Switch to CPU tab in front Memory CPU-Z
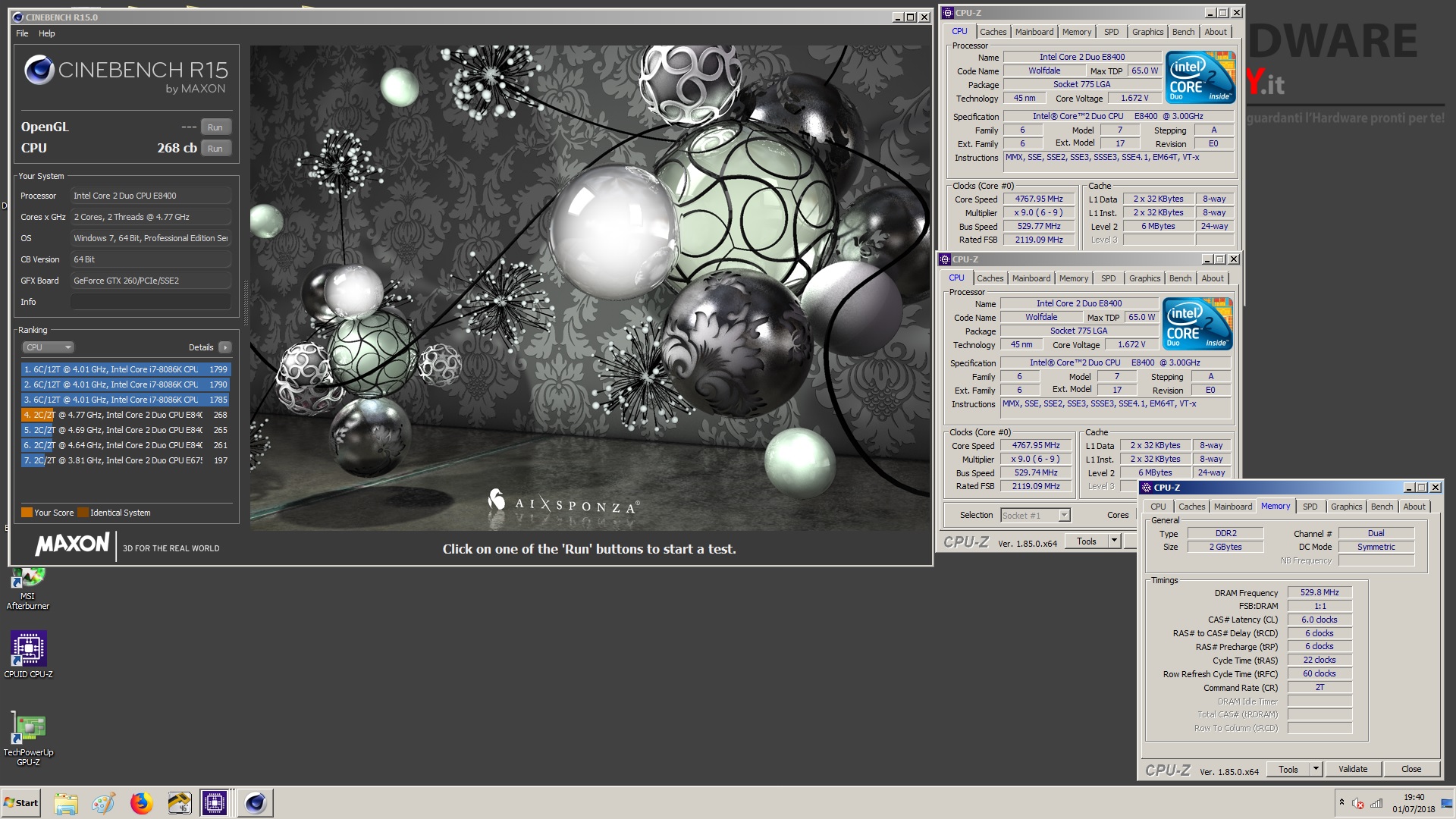Viewport: 1456px width, 819px height. [x=1158, y=507]
